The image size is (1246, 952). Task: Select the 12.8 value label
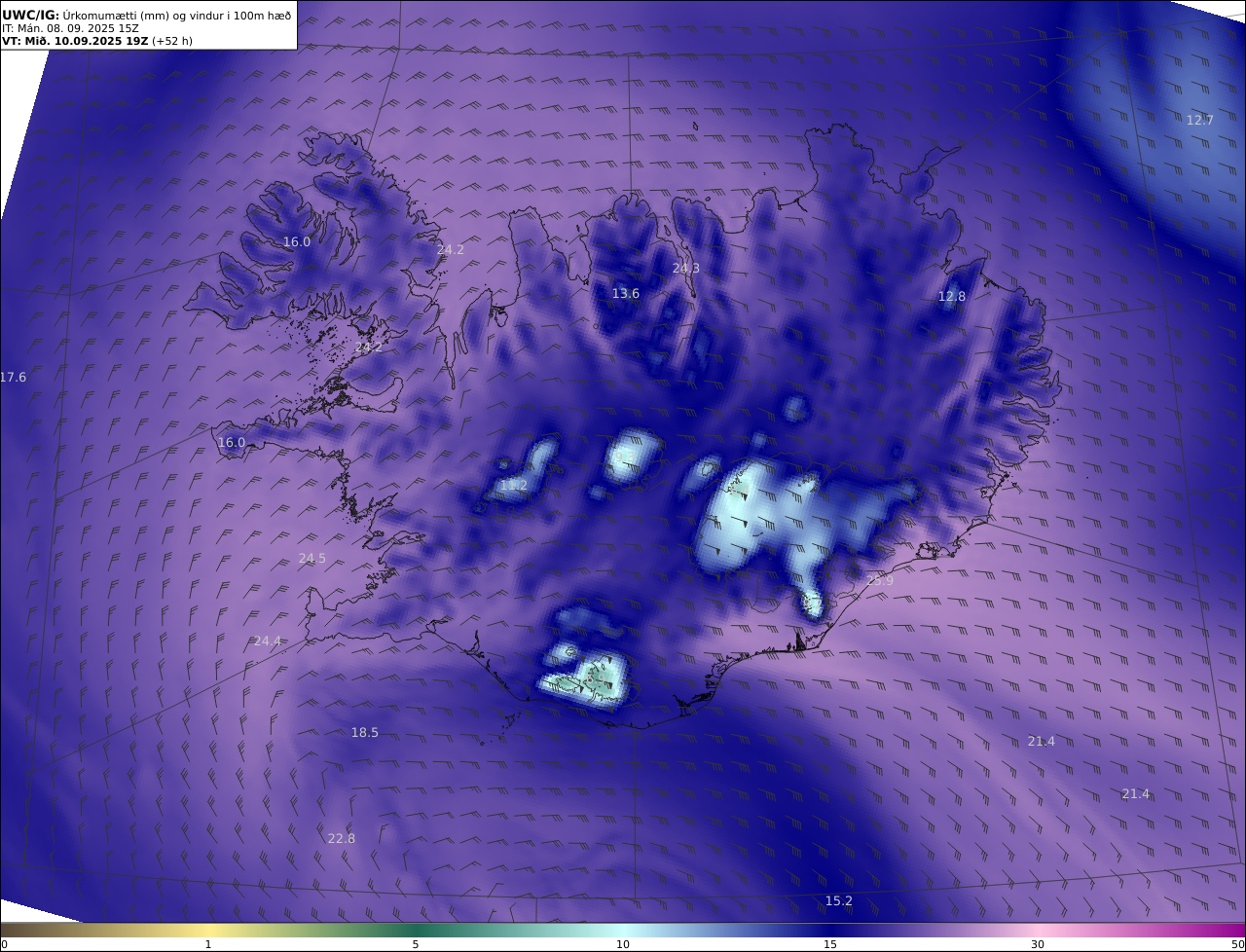coord(952,296)
